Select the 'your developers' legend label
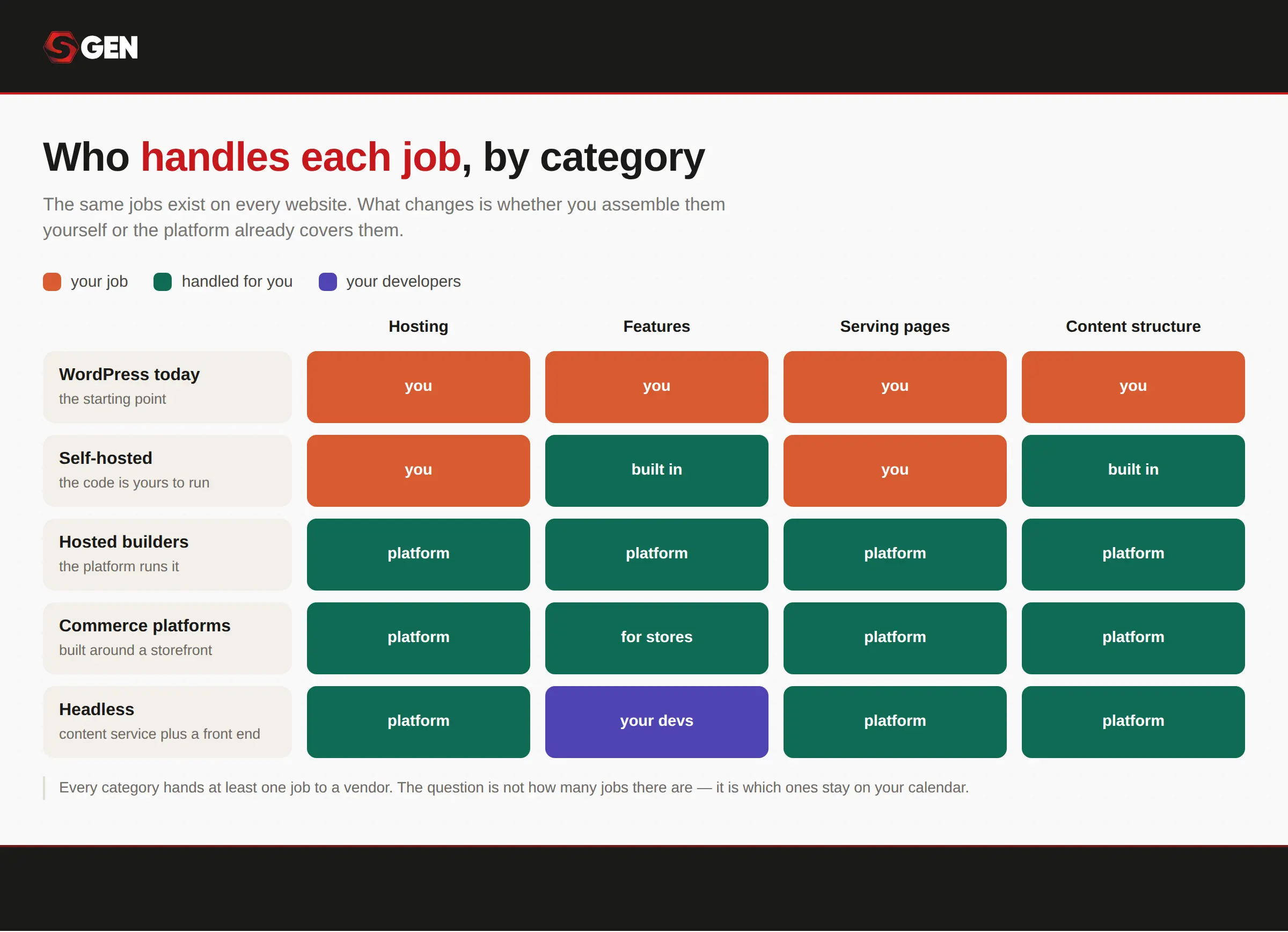The width and height of the screenshot is (1288, 932). [x=403, y=282]
